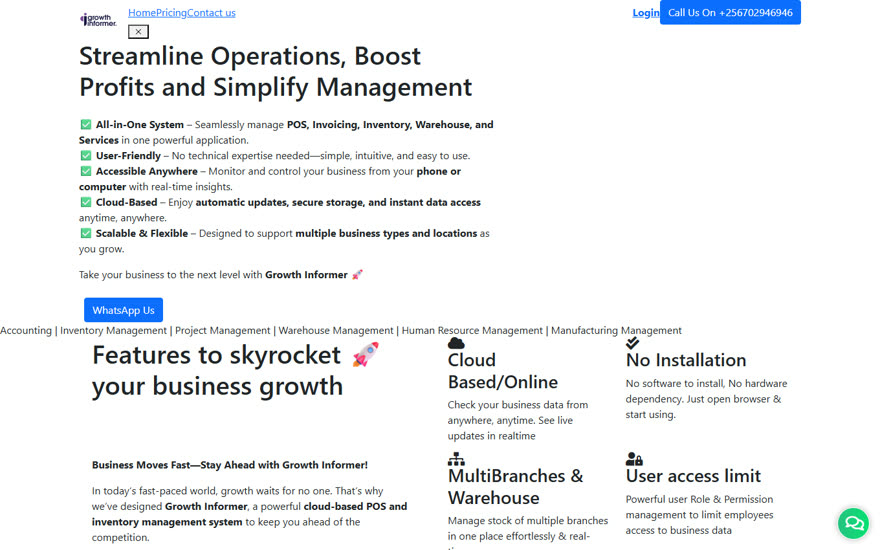Image resolution: width=880 pixels, height=550 pixels.
Task: Open the Home navigation link
Action: (x=141, y=12)
